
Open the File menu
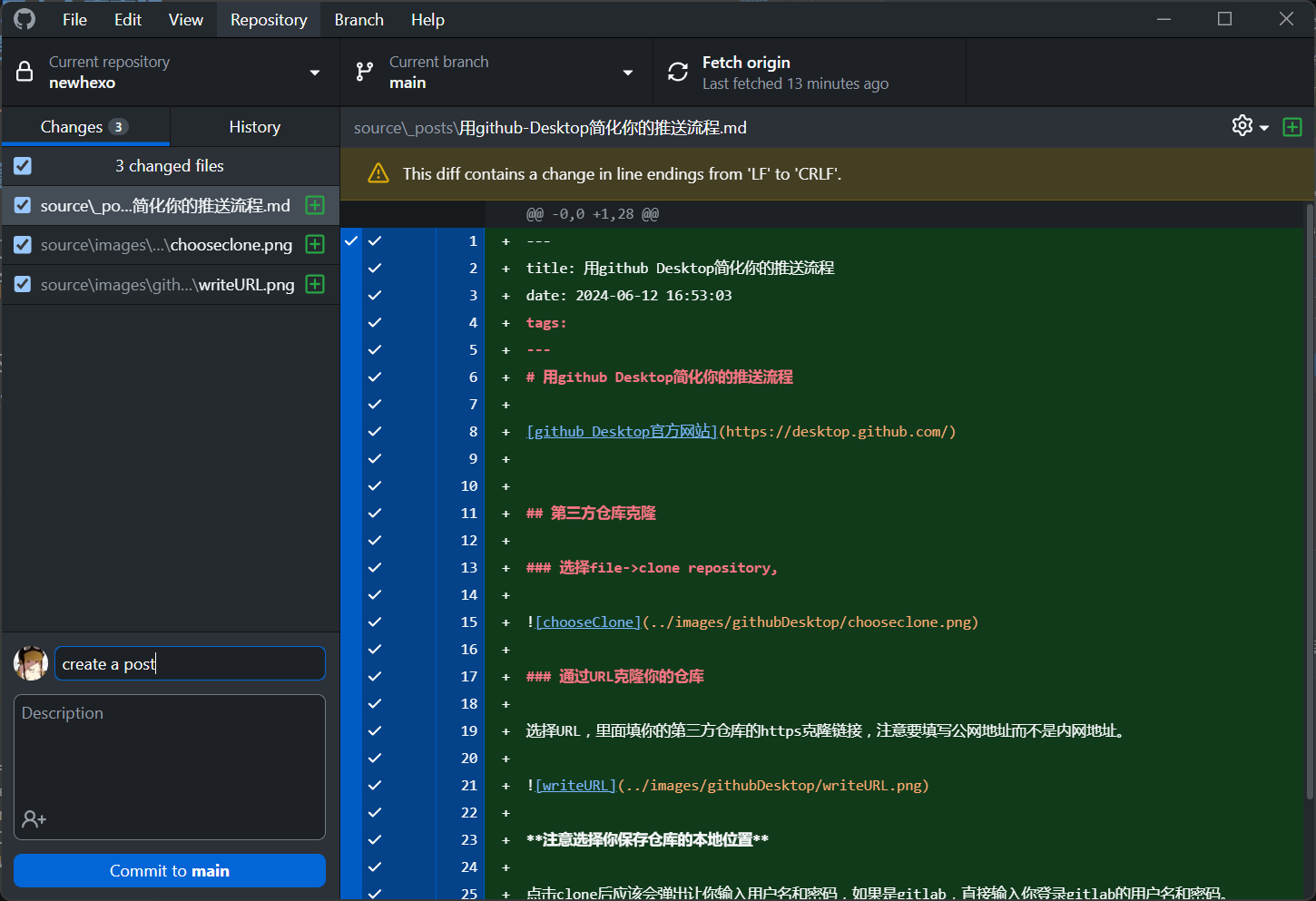(74, 19)
